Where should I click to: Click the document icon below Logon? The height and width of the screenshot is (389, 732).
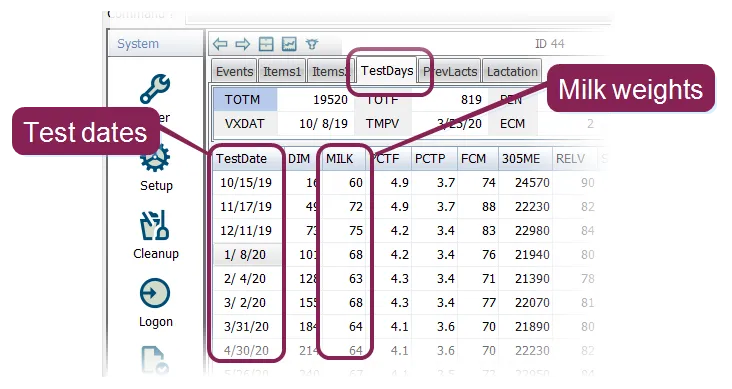click(x=155, y=360)
